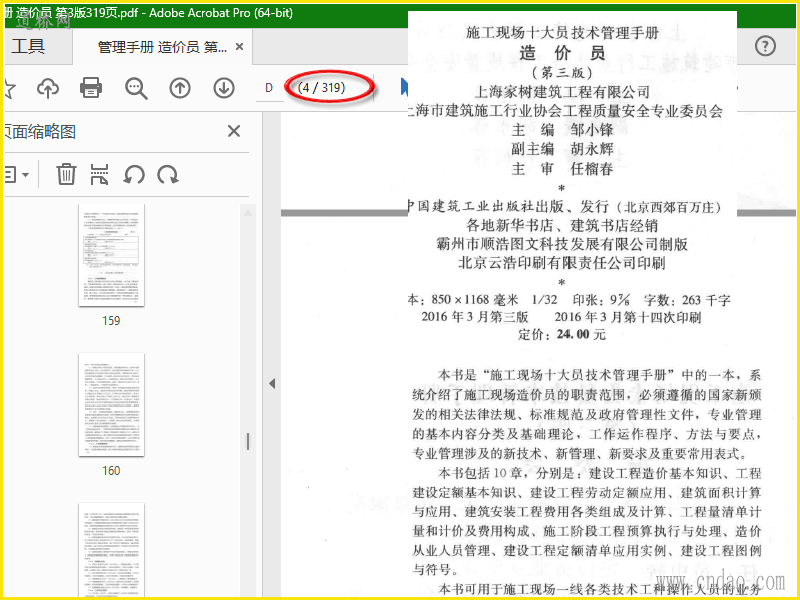Click the (4 / 319) page count text
800x600 pixels.
[x=321, y=88]
